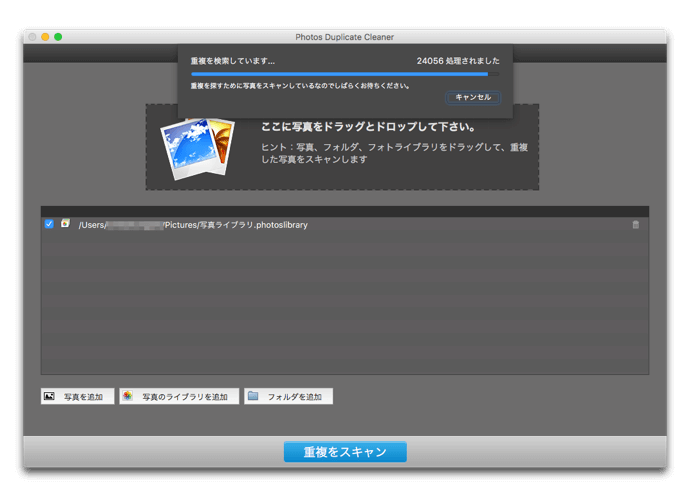Click the 24056 処理されました counter
This screenshot has width=690, height=496.
pyautogui.click(x=458, y=61)
